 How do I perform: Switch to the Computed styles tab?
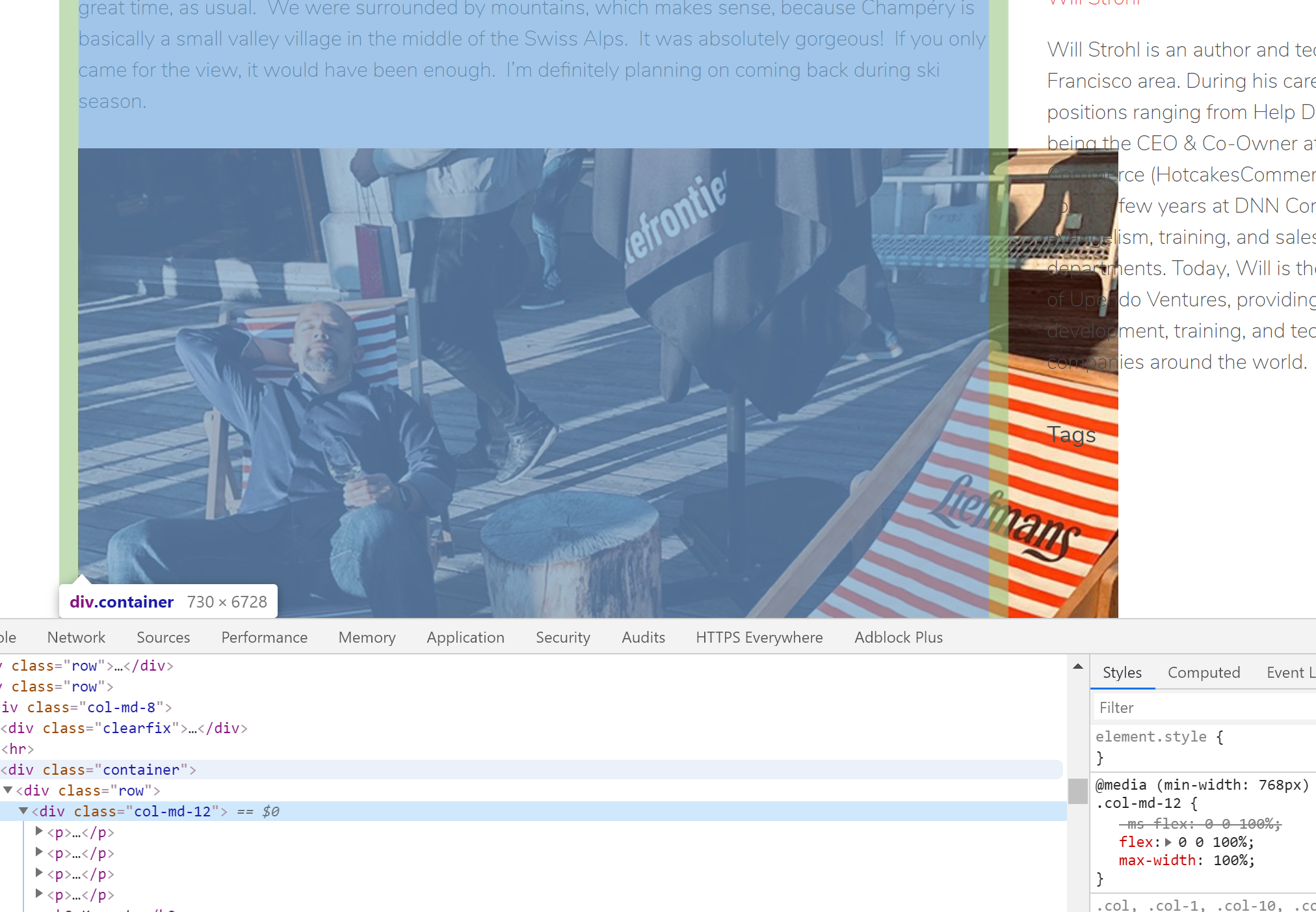click(1204, 673)
